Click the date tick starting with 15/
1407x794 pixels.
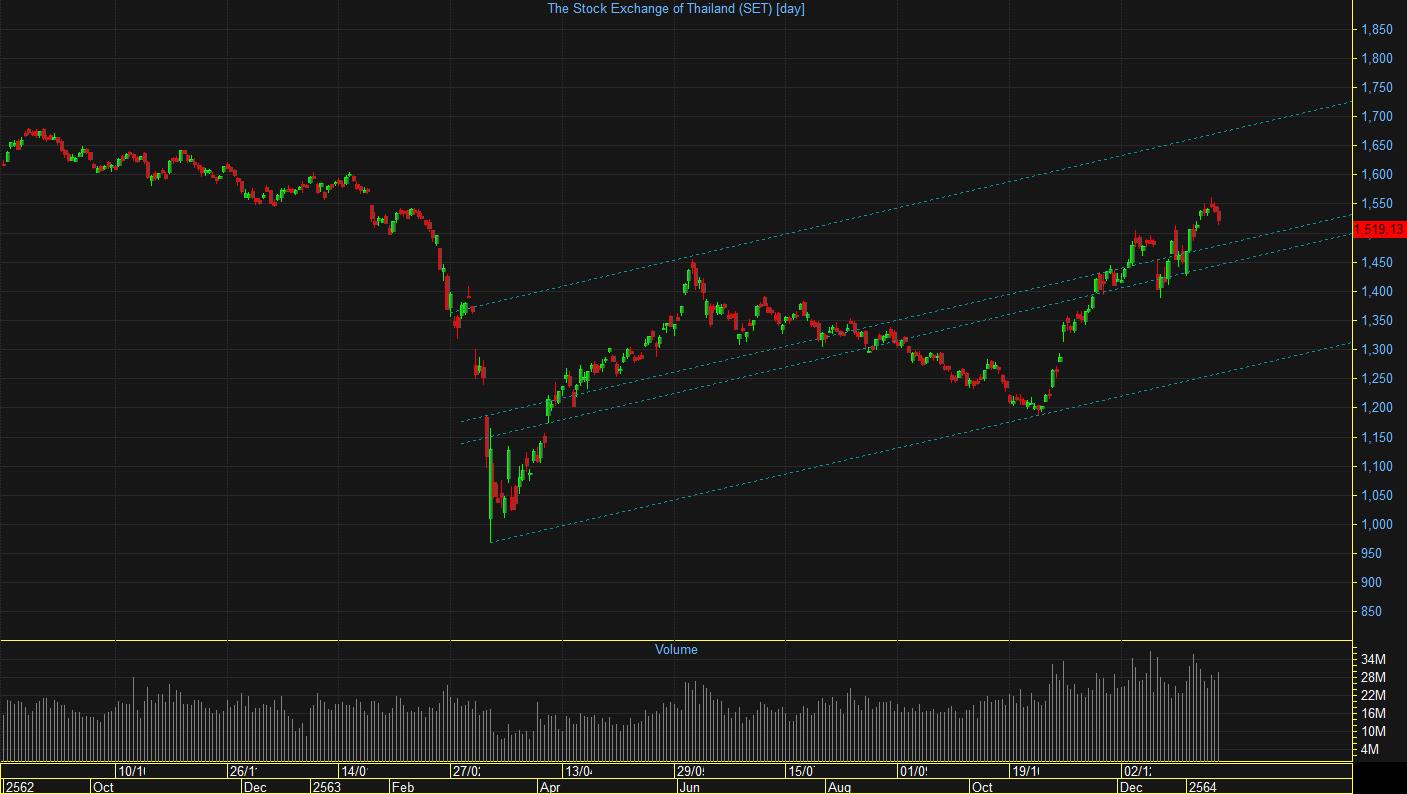[x=801, y=772]
